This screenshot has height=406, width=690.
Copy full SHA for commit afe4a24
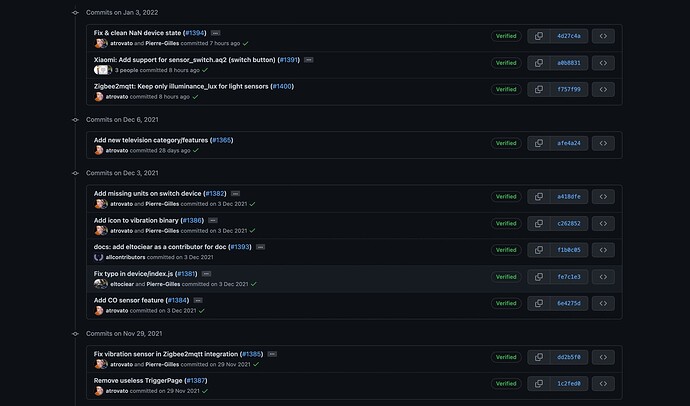point(539,143)
